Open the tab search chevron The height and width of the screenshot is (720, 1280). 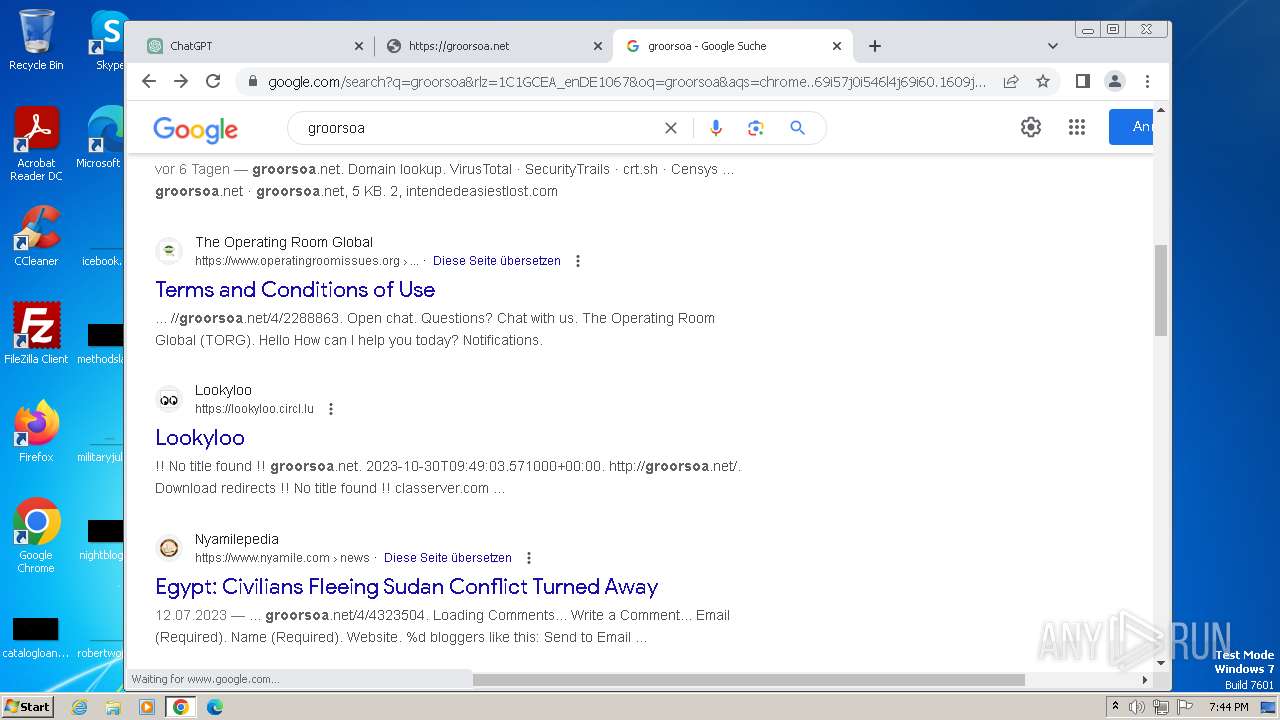click(x=1052, y=46)
